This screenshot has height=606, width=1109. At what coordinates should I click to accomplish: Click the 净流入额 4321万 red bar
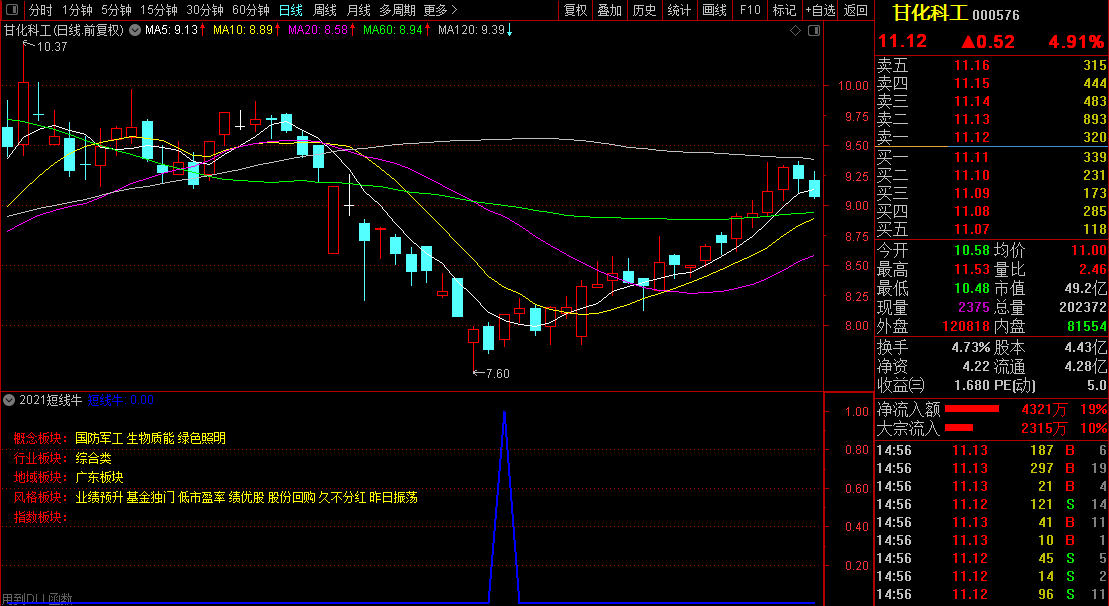click(x=972, y=409)
